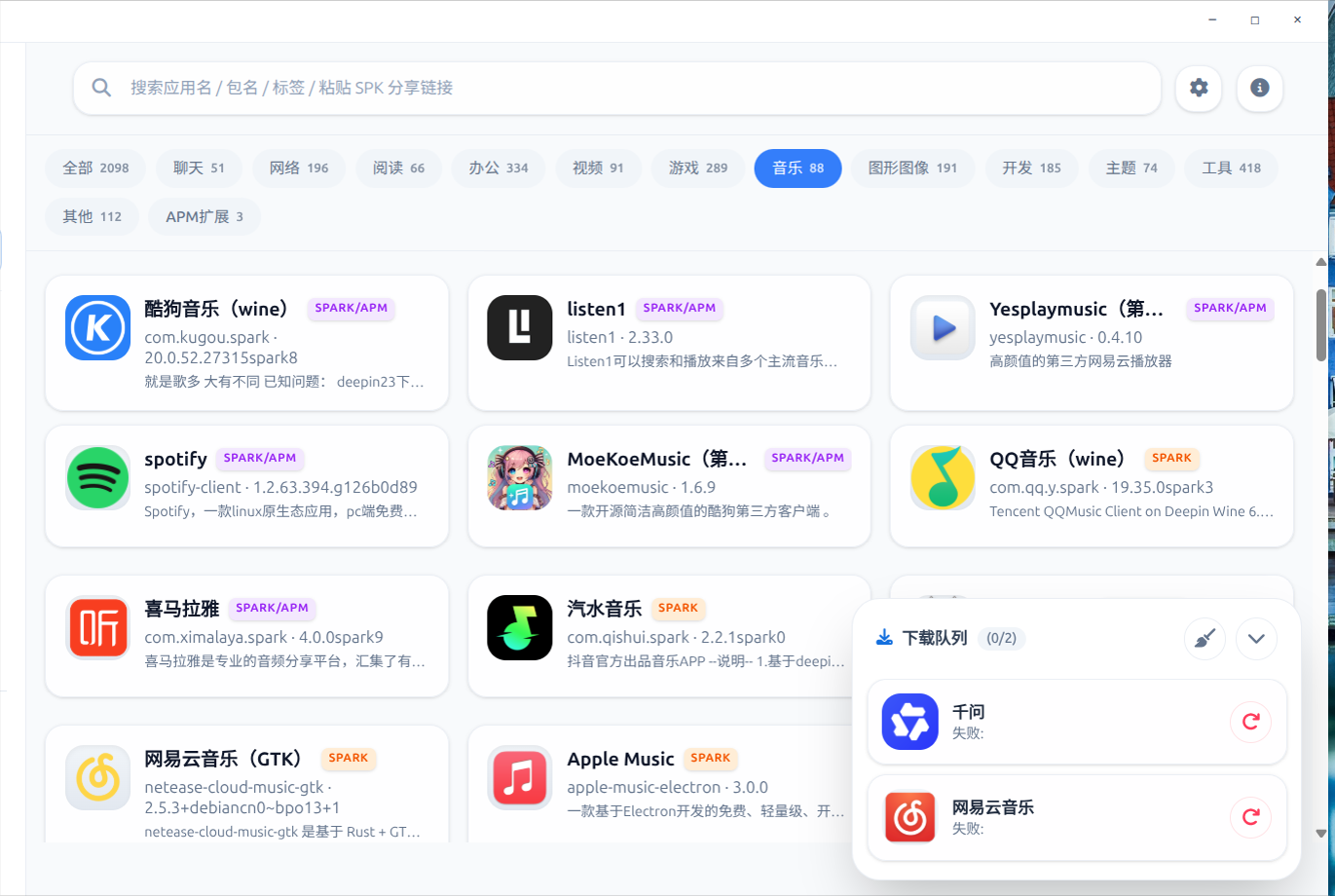Click the 下载队列 title text
The height and width of the screenshot is (896, 1335).
pos(935,639)
